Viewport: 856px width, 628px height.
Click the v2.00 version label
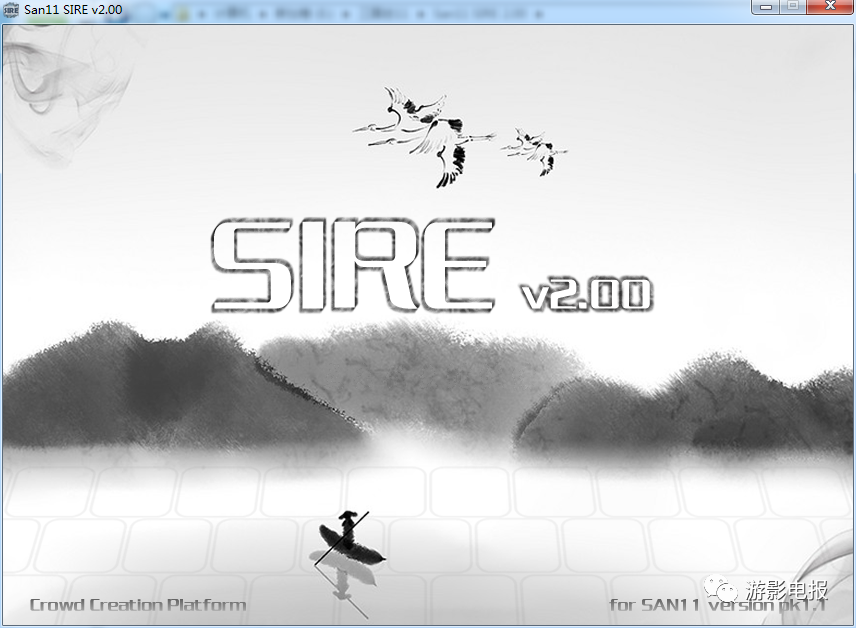(x=587, y=294)
